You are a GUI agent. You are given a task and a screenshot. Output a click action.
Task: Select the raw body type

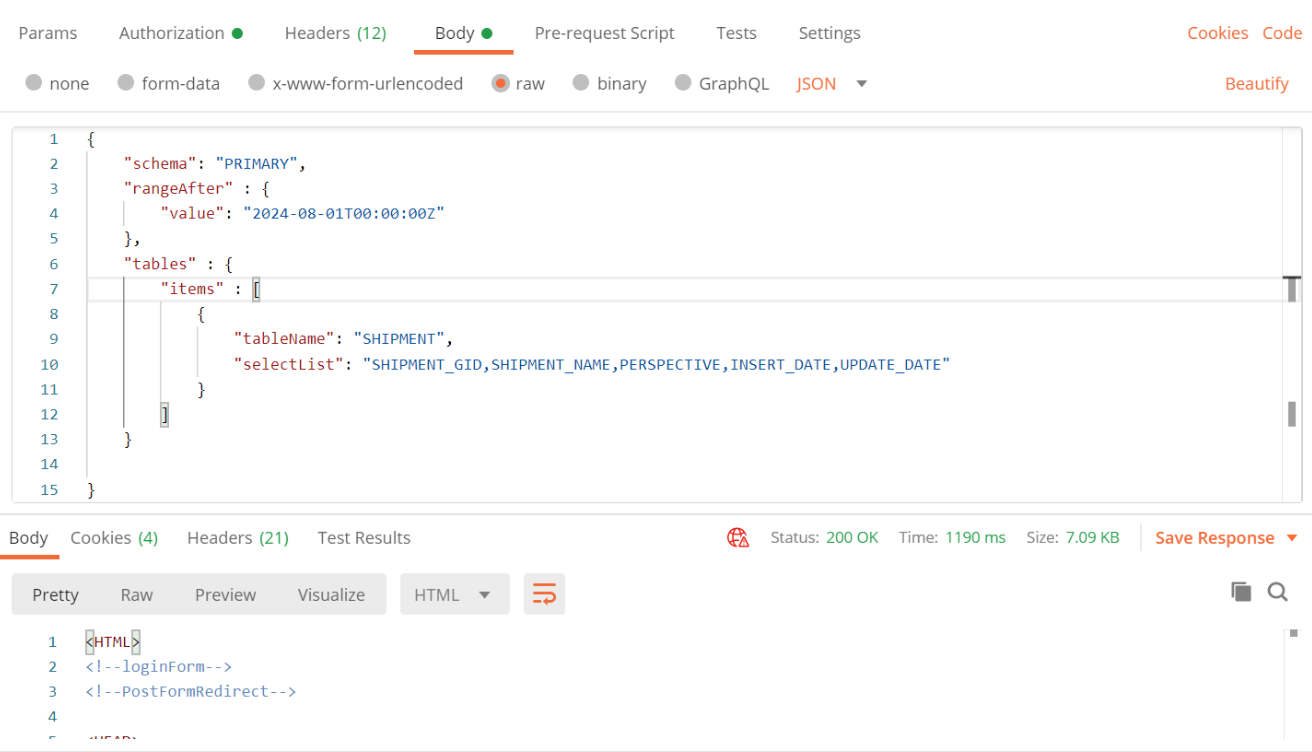[518, 83]
